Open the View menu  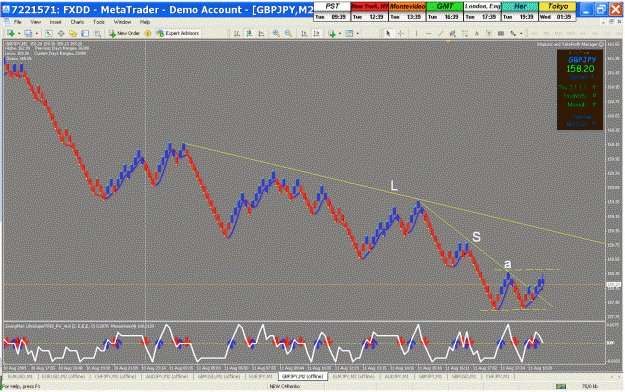coord(35,22)
